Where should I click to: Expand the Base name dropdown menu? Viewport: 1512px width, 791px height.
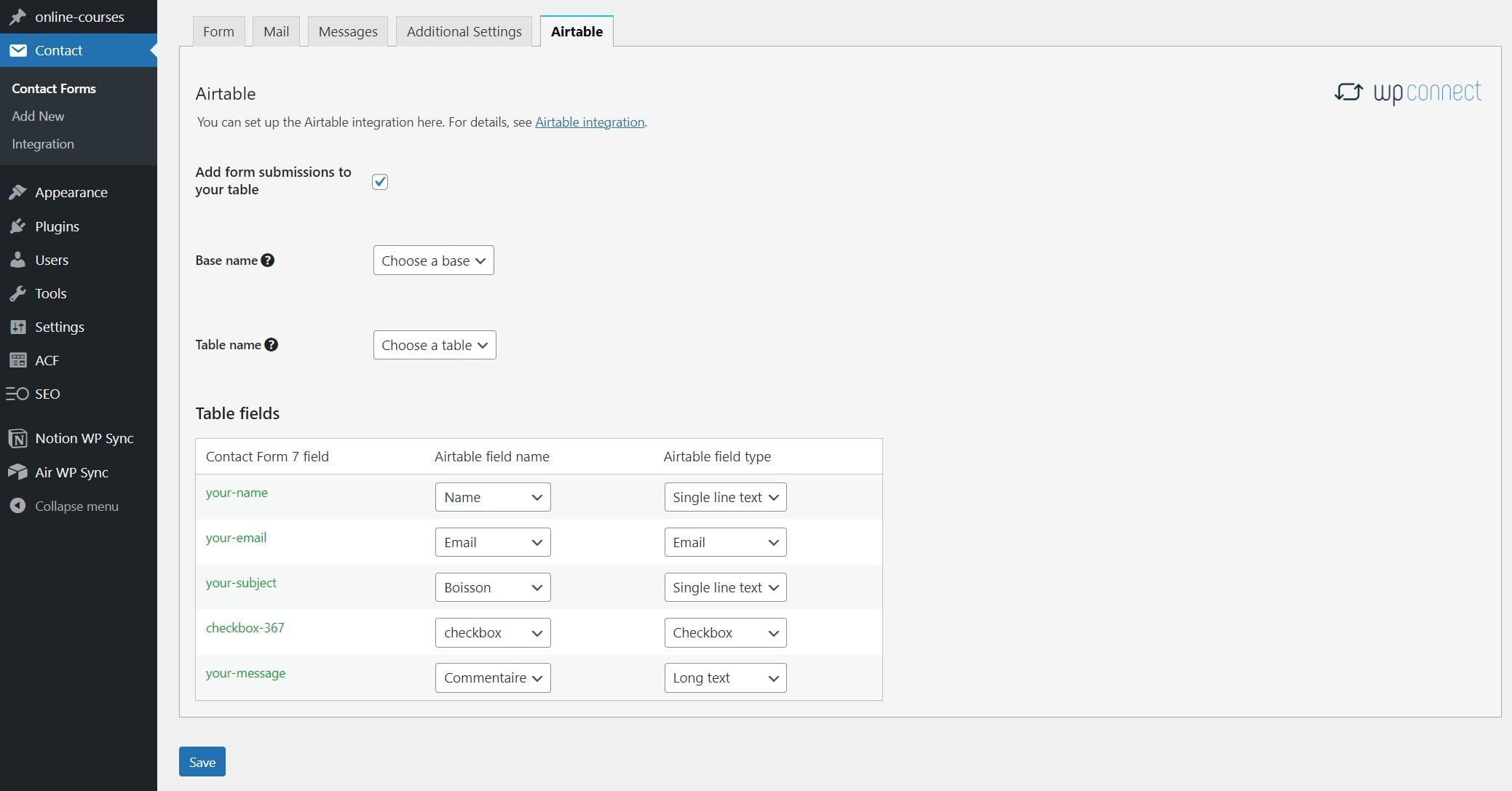click(x=432, y=261)
